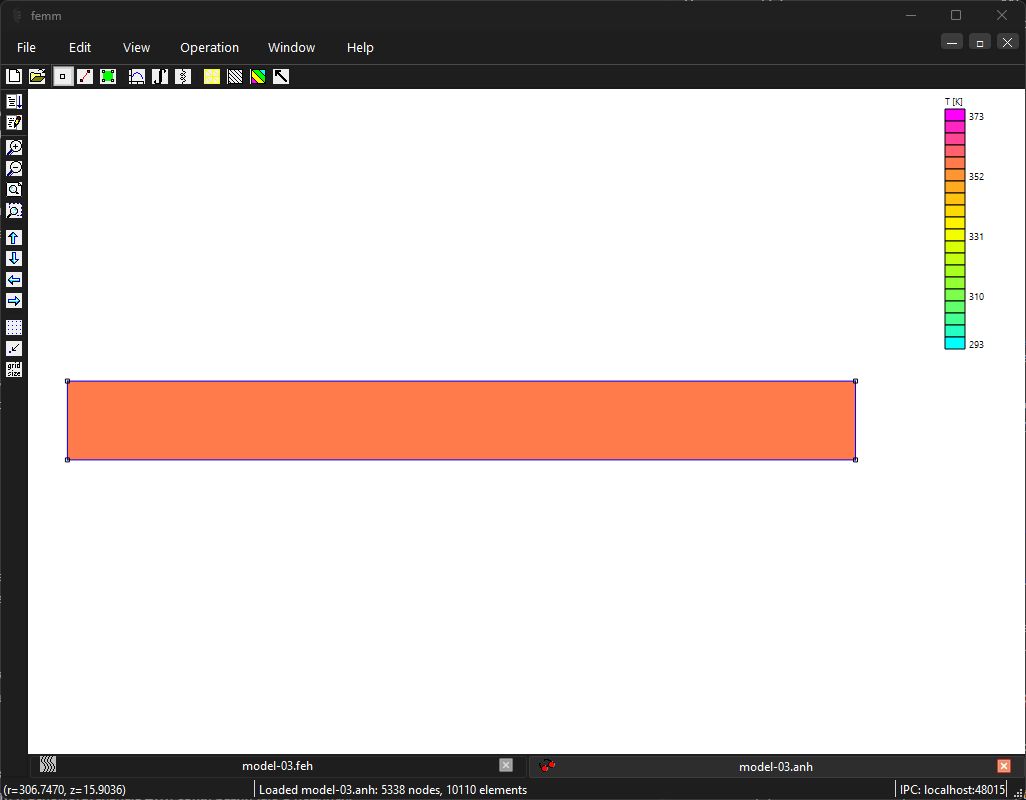Open the View menu
This screenshot has width=1026, height=800.
coord(136,47)
